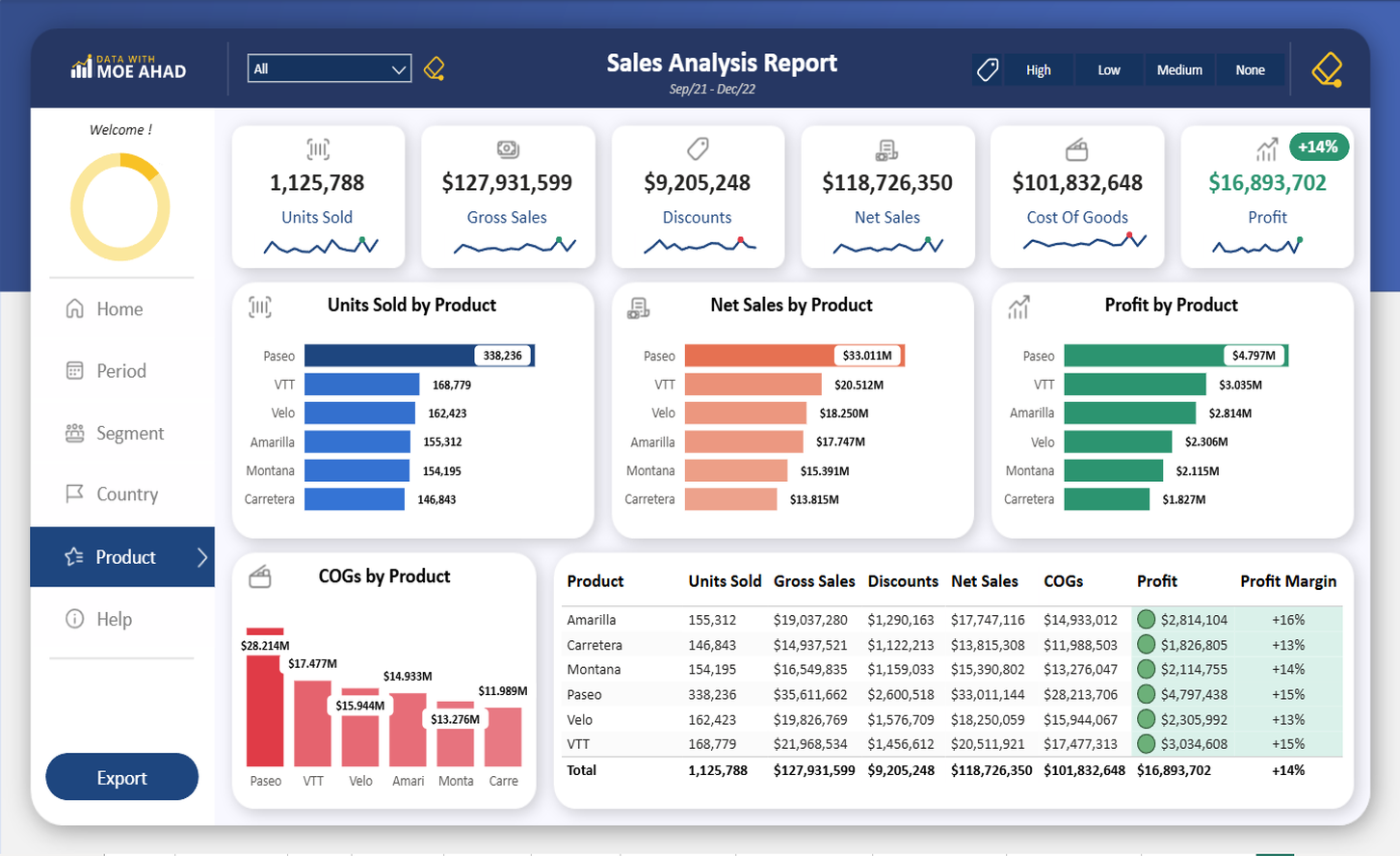
Task: Click the calendar icon next to Period
Action: point(74,370)
